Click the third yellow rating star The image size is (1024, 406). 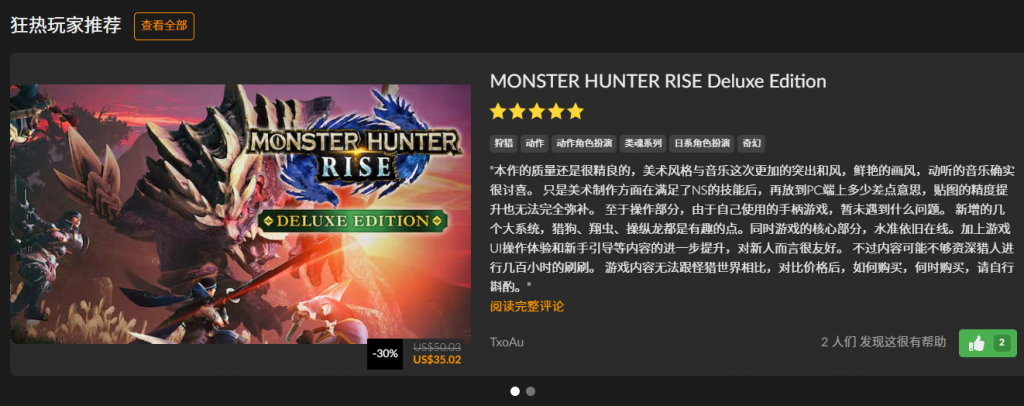(537, 112)
